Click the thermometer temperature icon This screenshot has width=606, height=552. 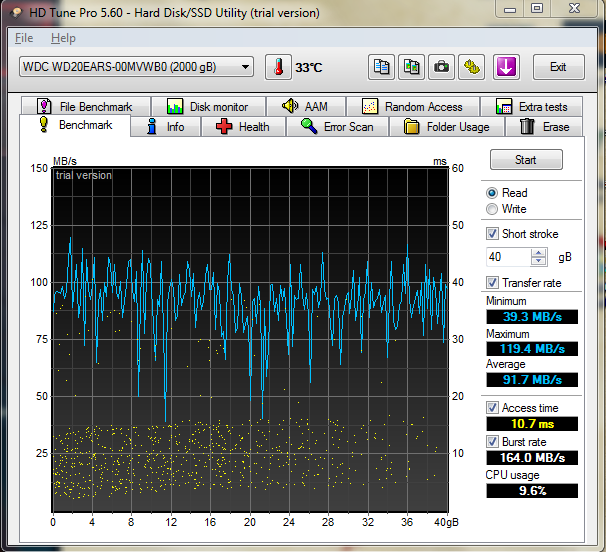pos(278,67)
